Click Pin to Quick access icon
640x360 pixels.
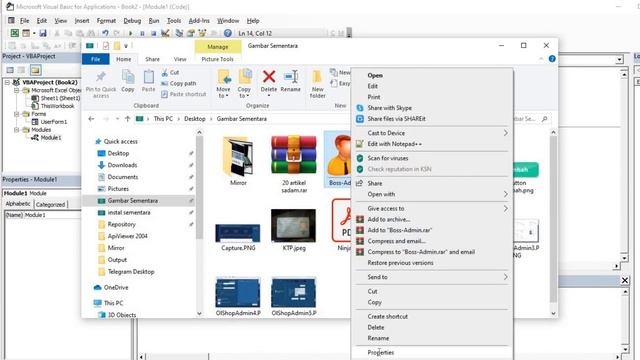pos(101,77)
